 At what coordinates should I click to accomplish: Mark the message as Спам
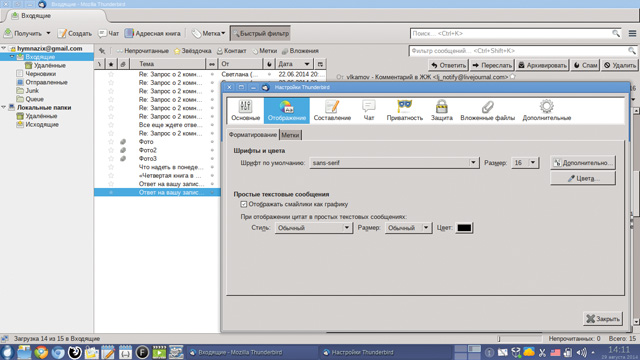click(585, 65)
